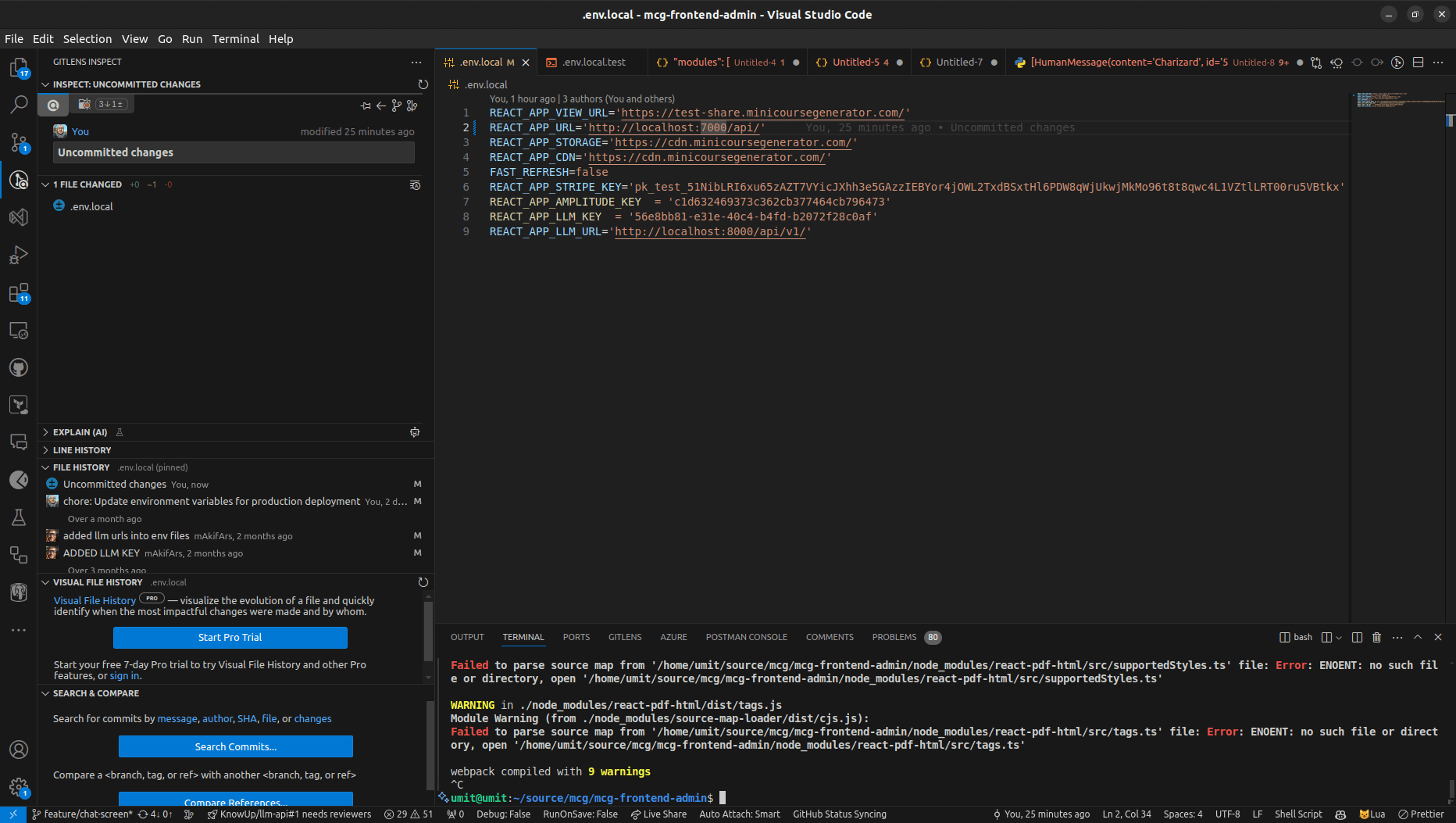1456x823 pixels.
Task: Open the Search view in the activity bar
Action: click(x=19, y=104)
